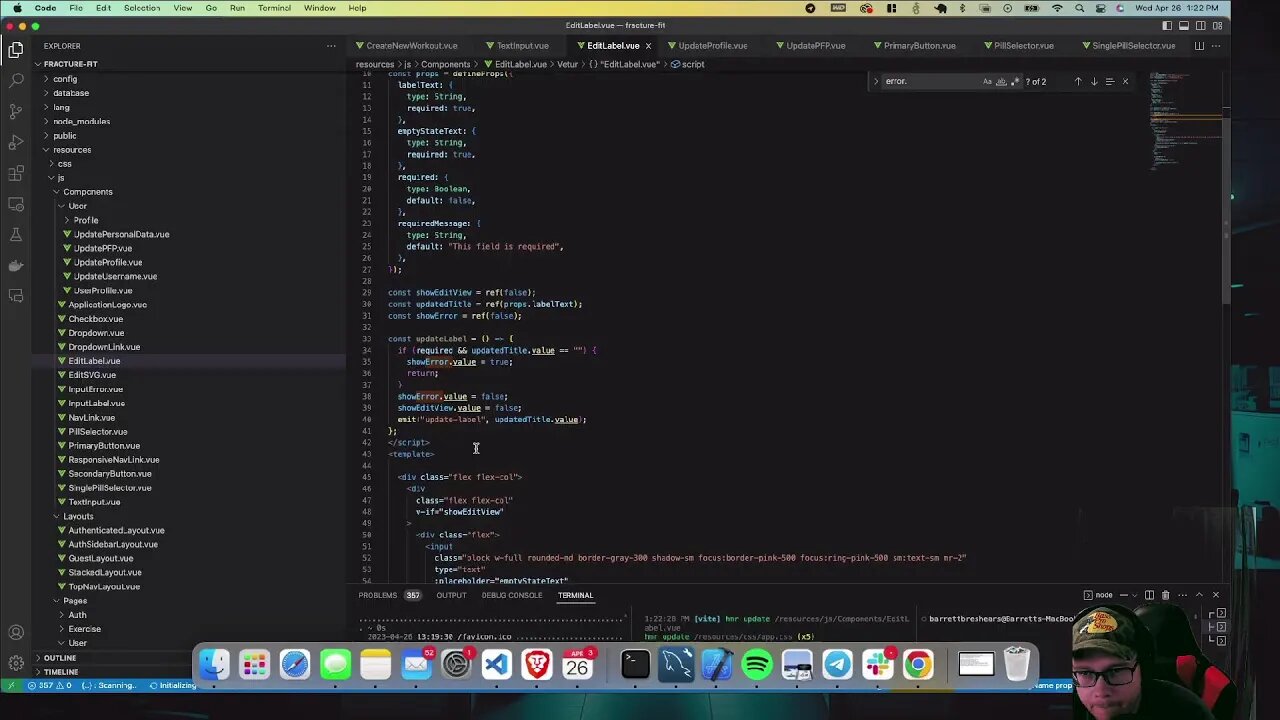The width and height of the screenshot is (1280, 720).
Task: Open Slack from the Dock
Action: coord(878,664)
